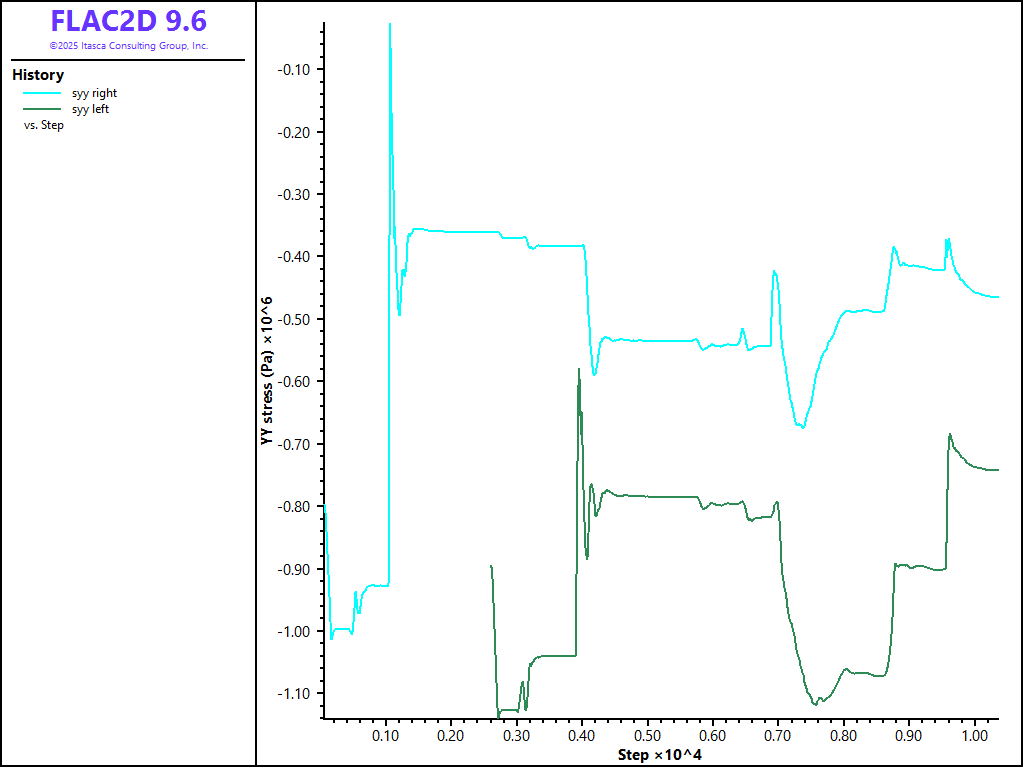Select the "syy right" legend label
The image size is (1024, 768).
pos(94,94)
